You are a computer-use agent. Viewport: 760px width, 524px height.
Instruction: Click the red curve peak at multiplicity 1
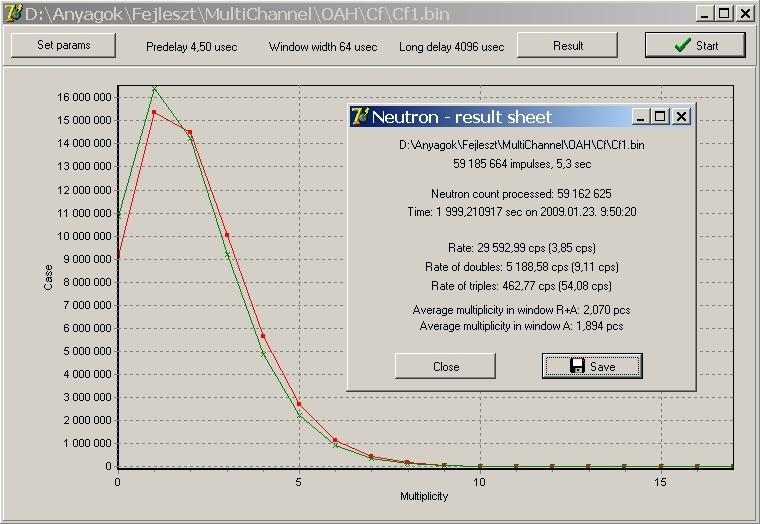click(x=154, y=113)
